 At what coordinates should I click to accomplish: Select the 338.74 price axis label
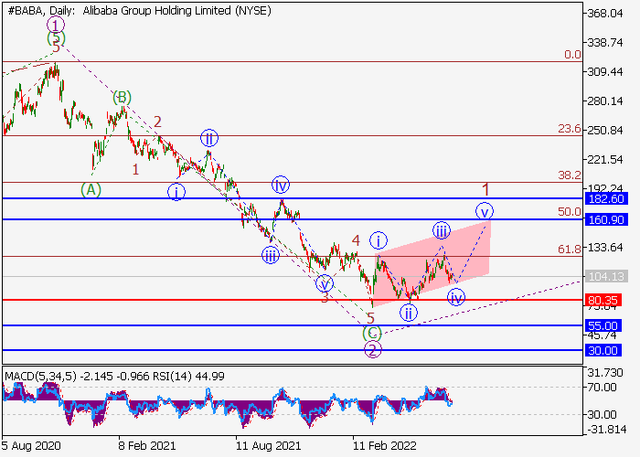[605, 42]
